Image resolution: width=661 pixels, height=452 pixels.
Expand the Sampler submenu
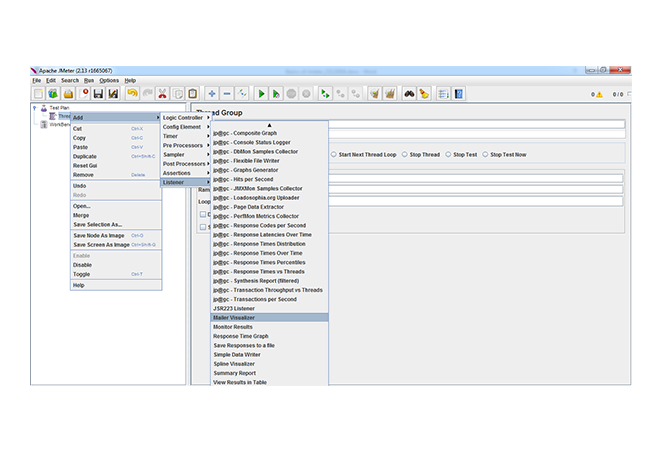coord(186,155)
